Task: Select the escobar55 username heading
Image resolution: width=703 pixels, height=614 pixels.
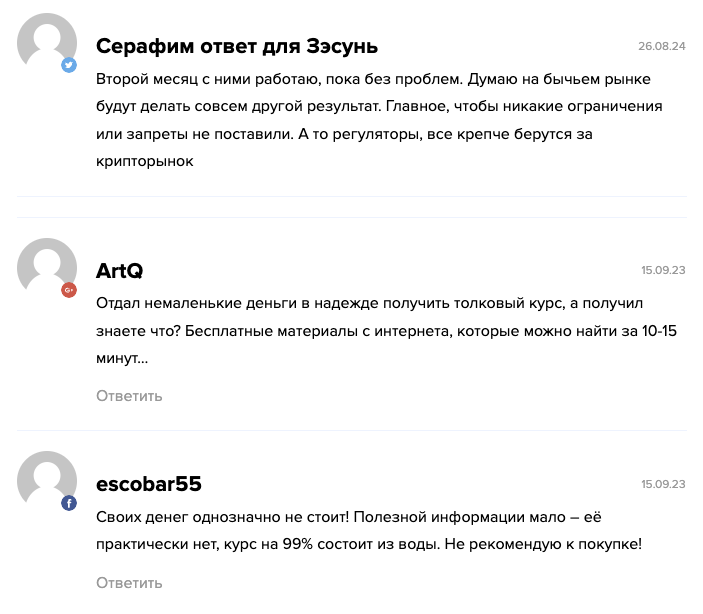Action: tap(149, 484)
